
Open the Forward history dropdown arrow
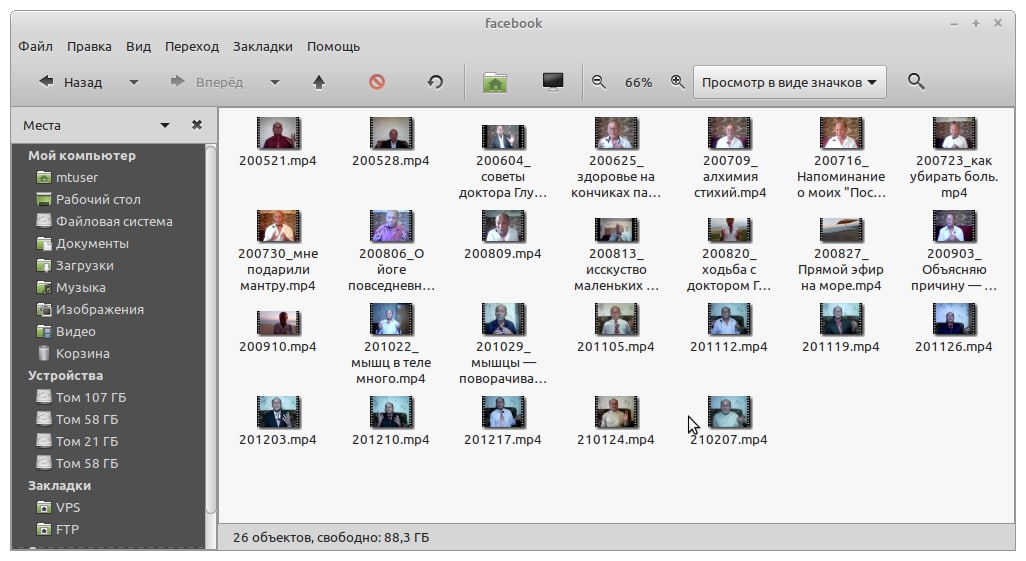tap(275, 82)
